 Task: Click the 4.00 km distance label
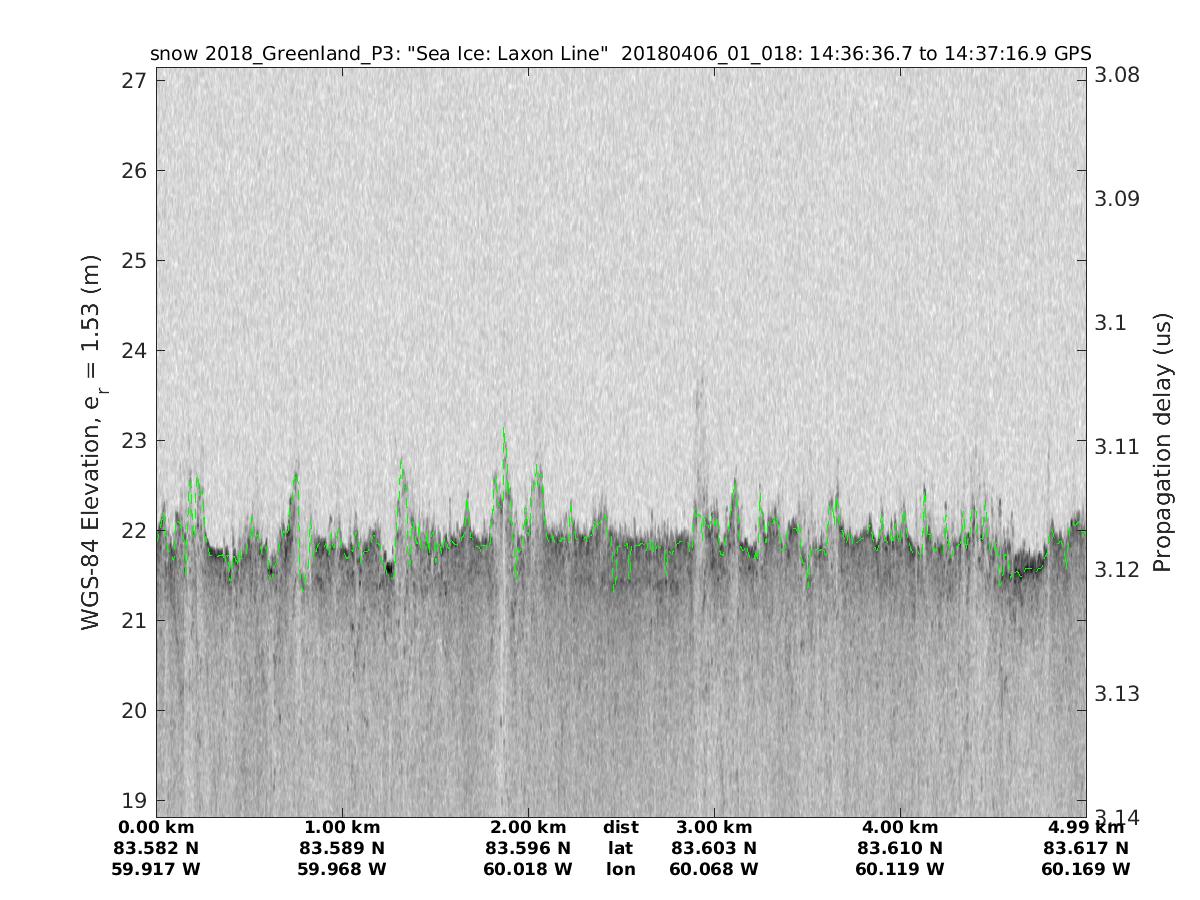pos(900,827)
